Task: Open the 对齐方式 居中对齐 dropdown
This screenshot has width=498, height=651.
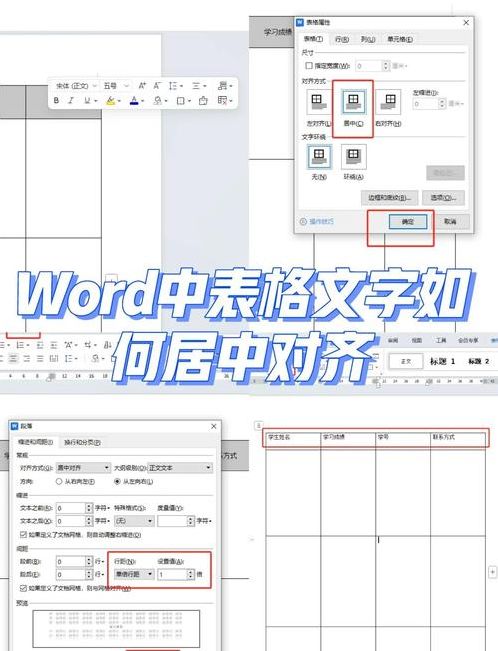Action: (x=83, y=468)
